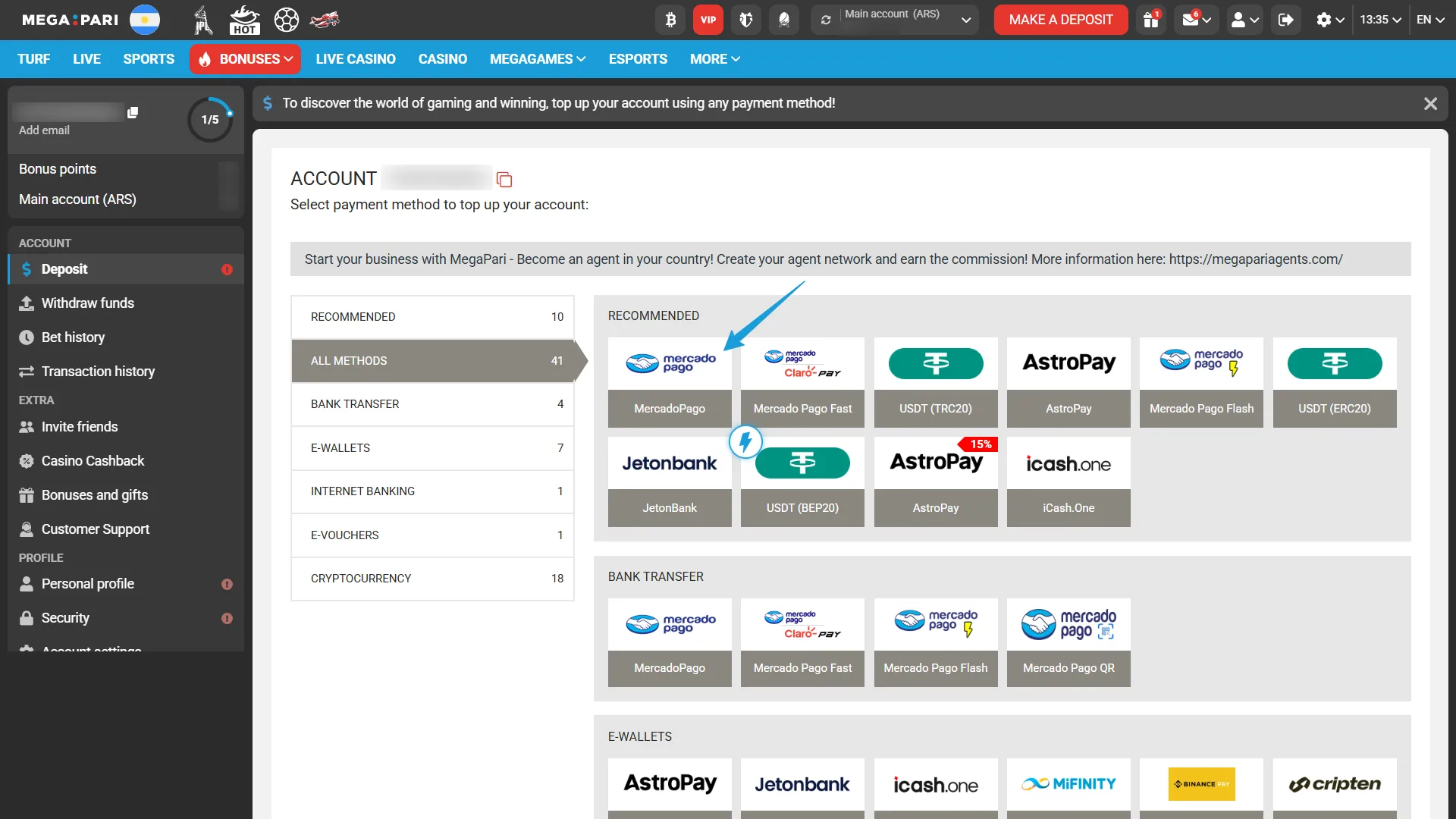
Task: Select the E-VOUCHERS filter
Action: coord(432,535)
